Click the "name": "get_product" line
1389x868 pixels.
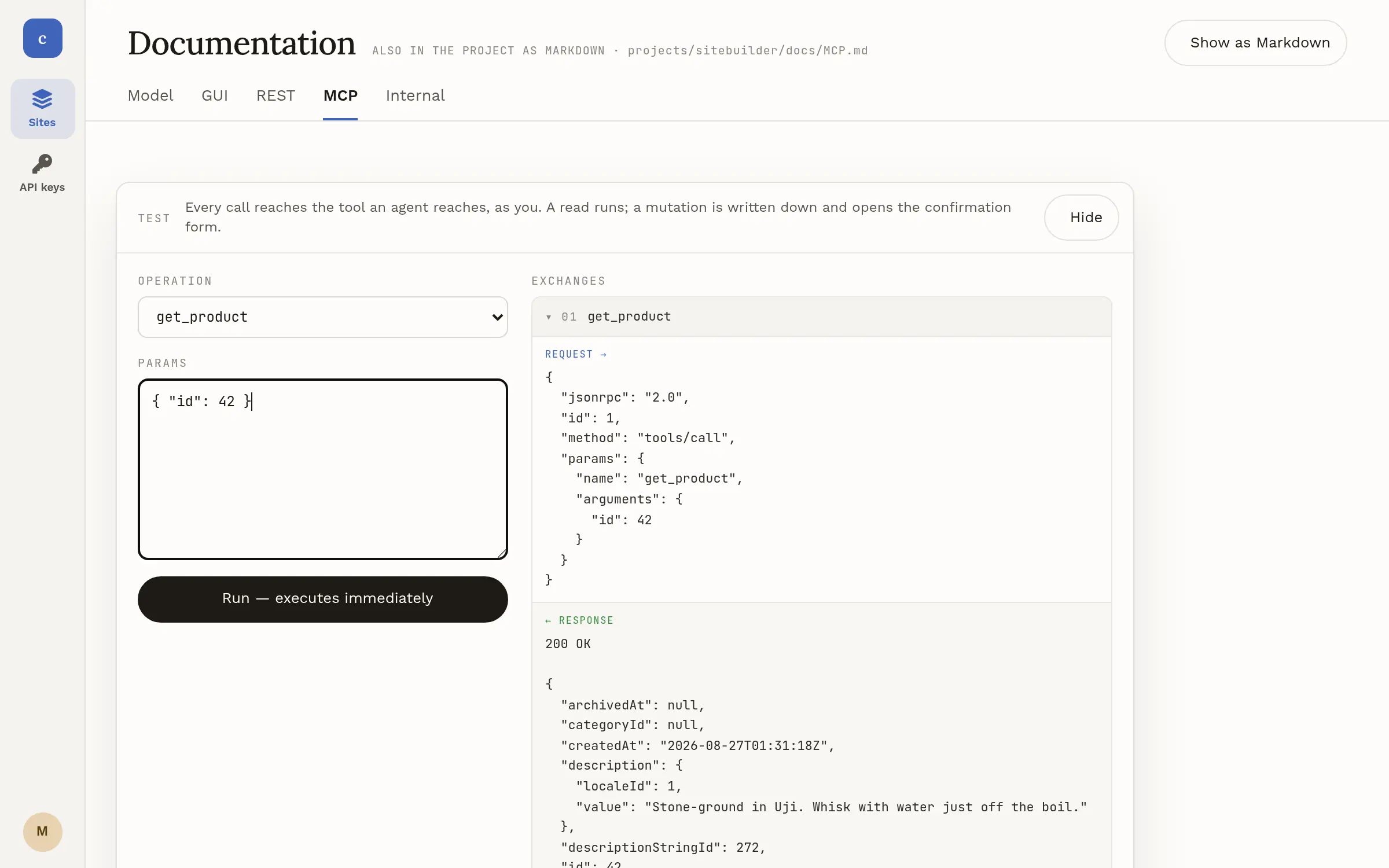tap(660, 479)
